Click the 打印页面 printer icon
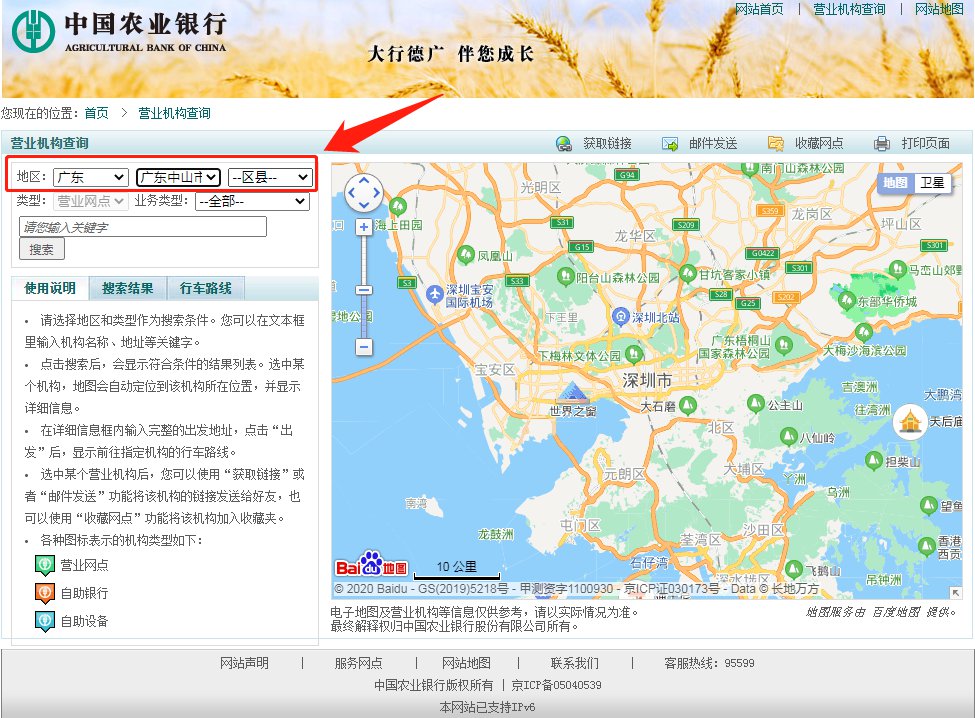975x718 pixels. point(881,144)
